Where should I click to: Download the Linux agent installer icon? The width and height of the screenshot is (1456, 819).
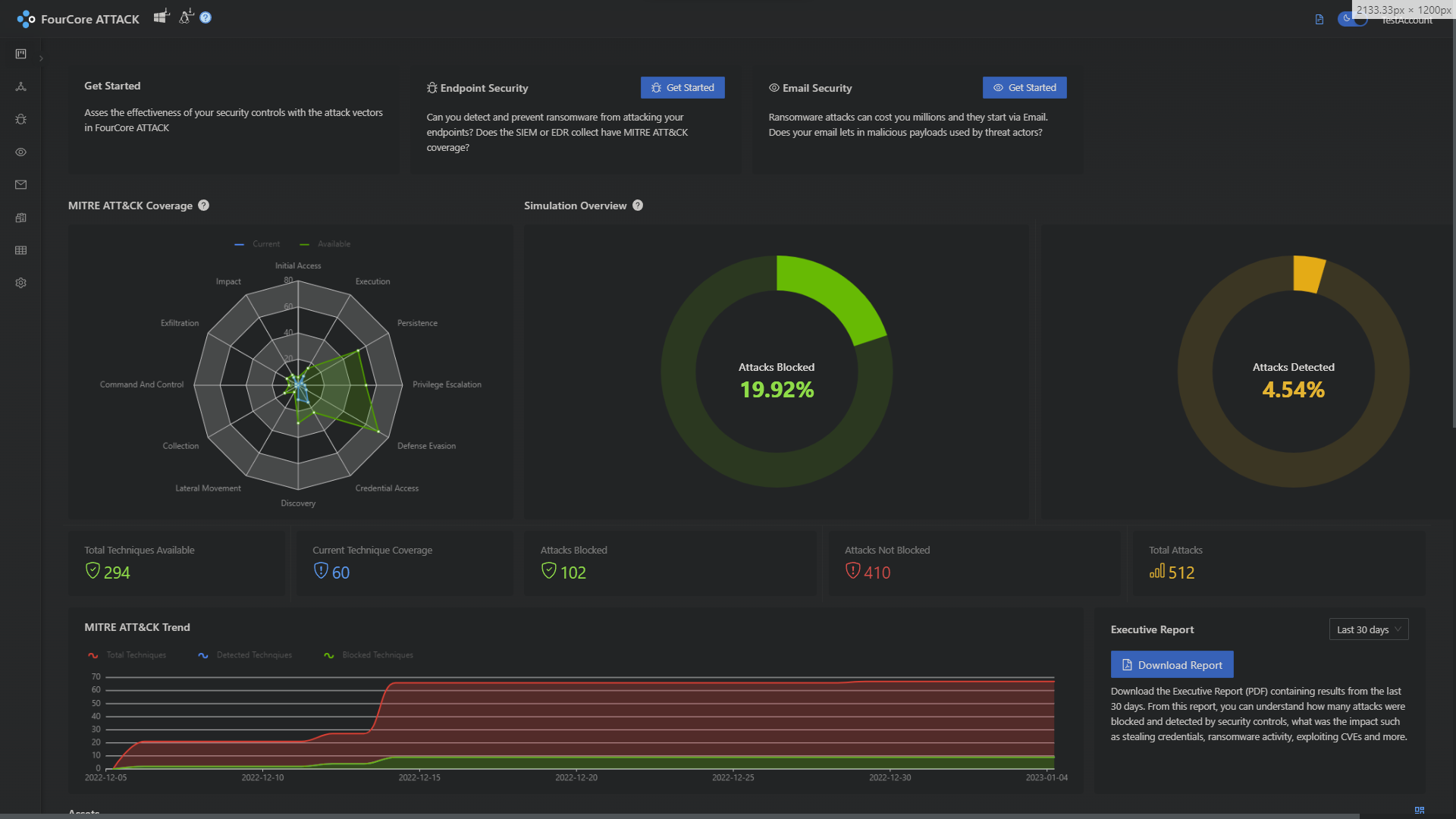(x=187, y=17)
